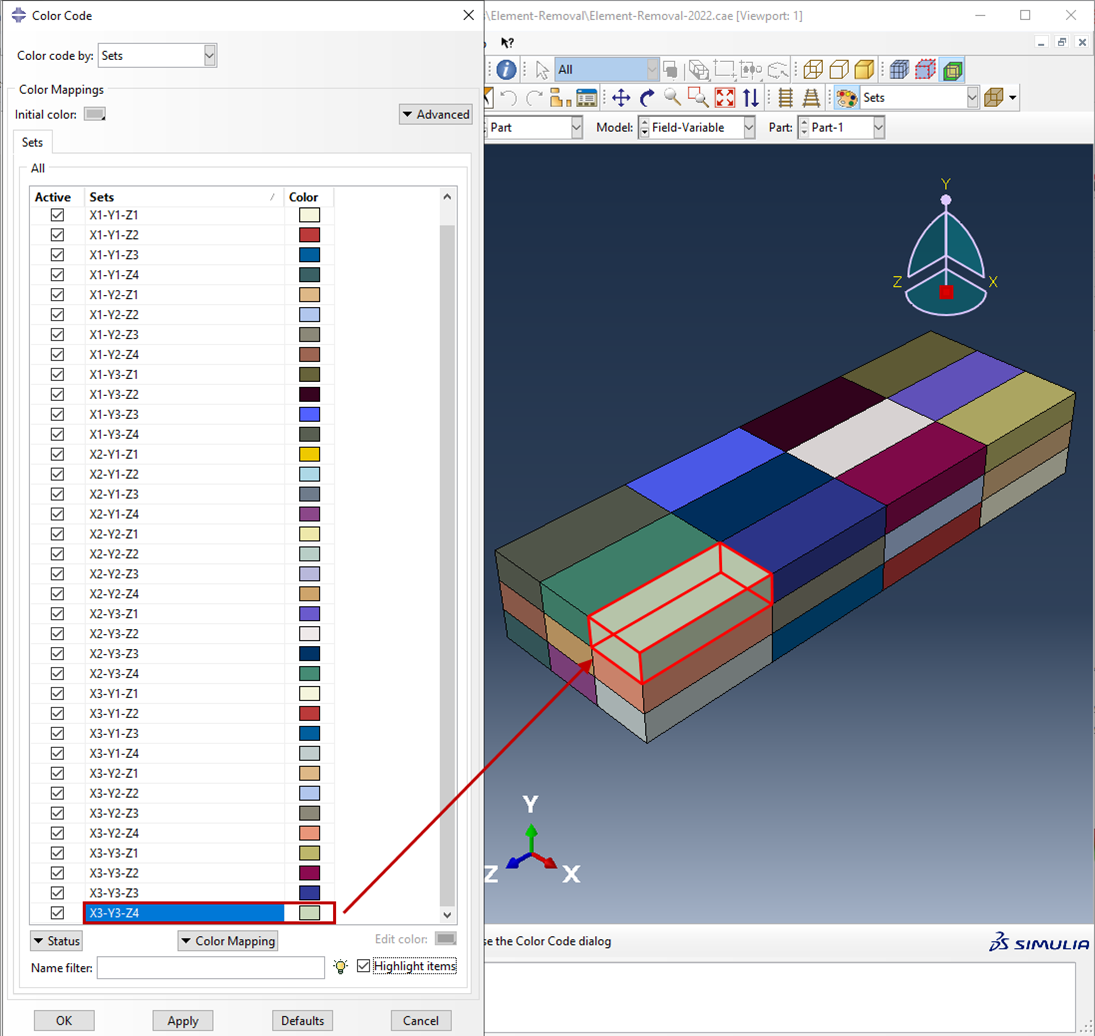The width and height of the screenshot is (1095, 1036).
Task: Select the Pan View tool
Action: [621, 98]
